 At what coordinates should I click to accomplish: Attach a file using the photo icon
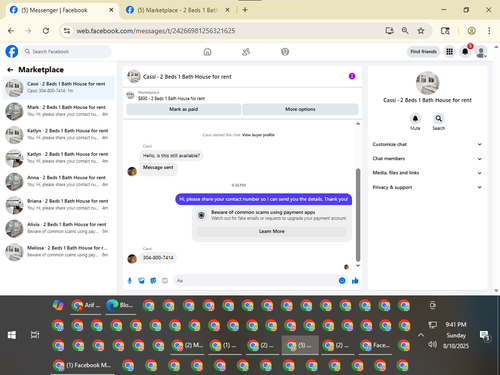pos(141,281)
